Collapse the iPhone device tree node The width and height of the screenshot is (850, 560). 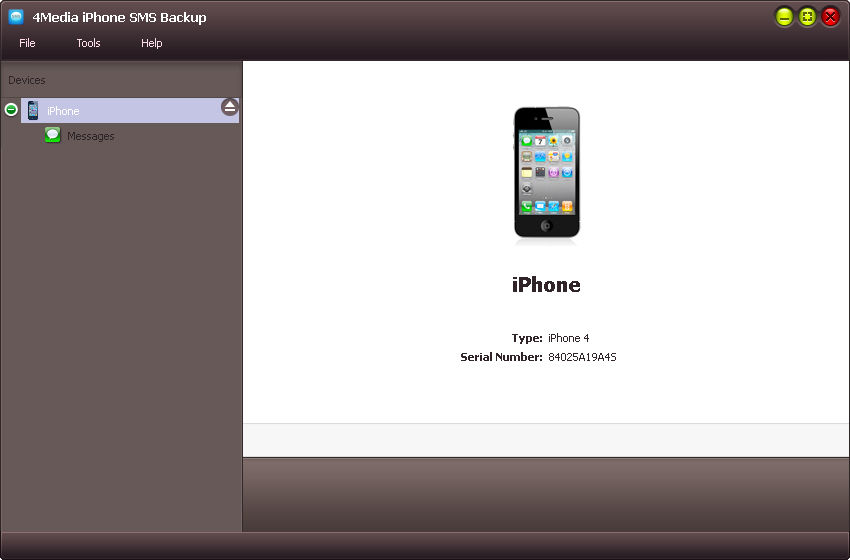(x=11, y=110)
